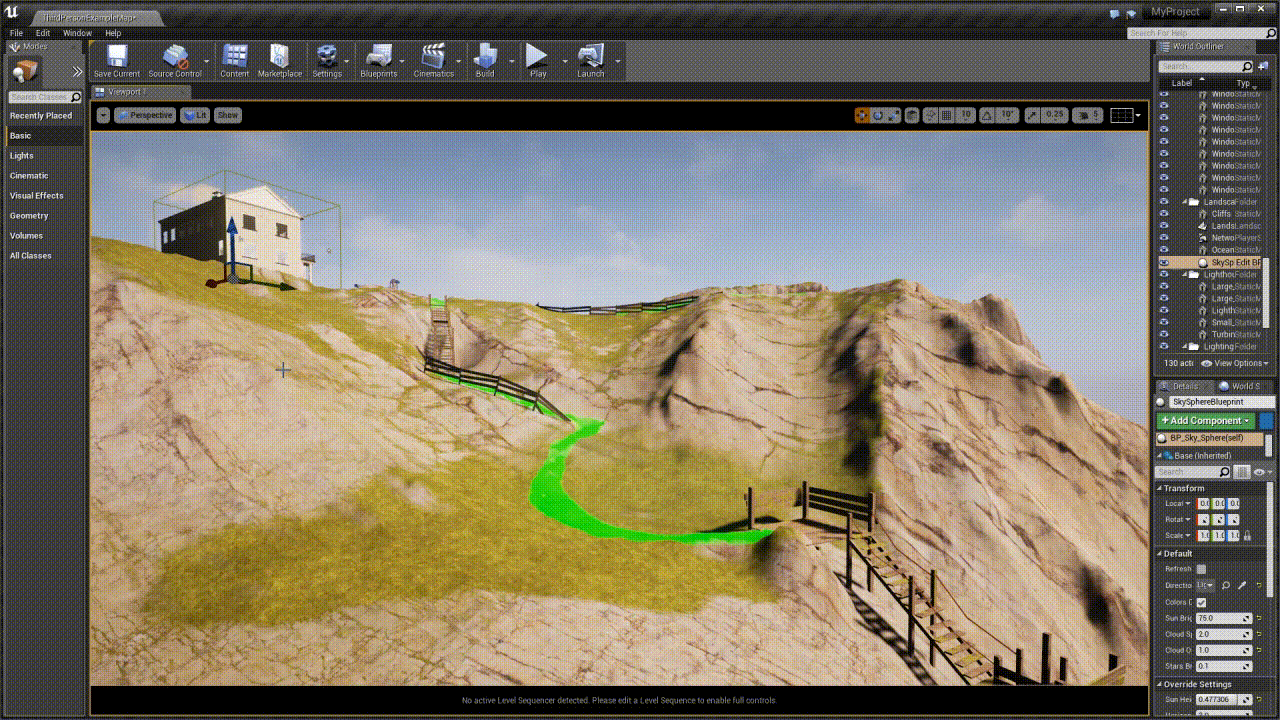Image resolution: width=1280 pixels, height=720 pixels.
Task: Select the rotate gizmo tool in viewport
Action: tap(878, 115)
